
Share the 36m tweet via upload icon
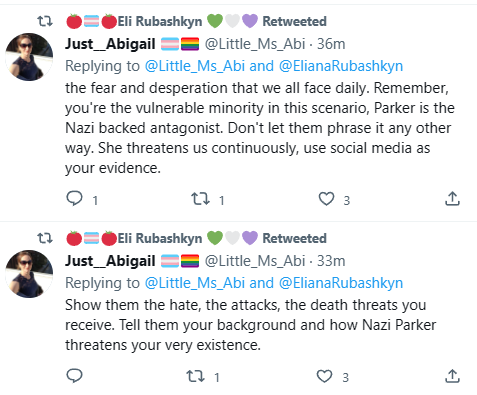point(452,198)
